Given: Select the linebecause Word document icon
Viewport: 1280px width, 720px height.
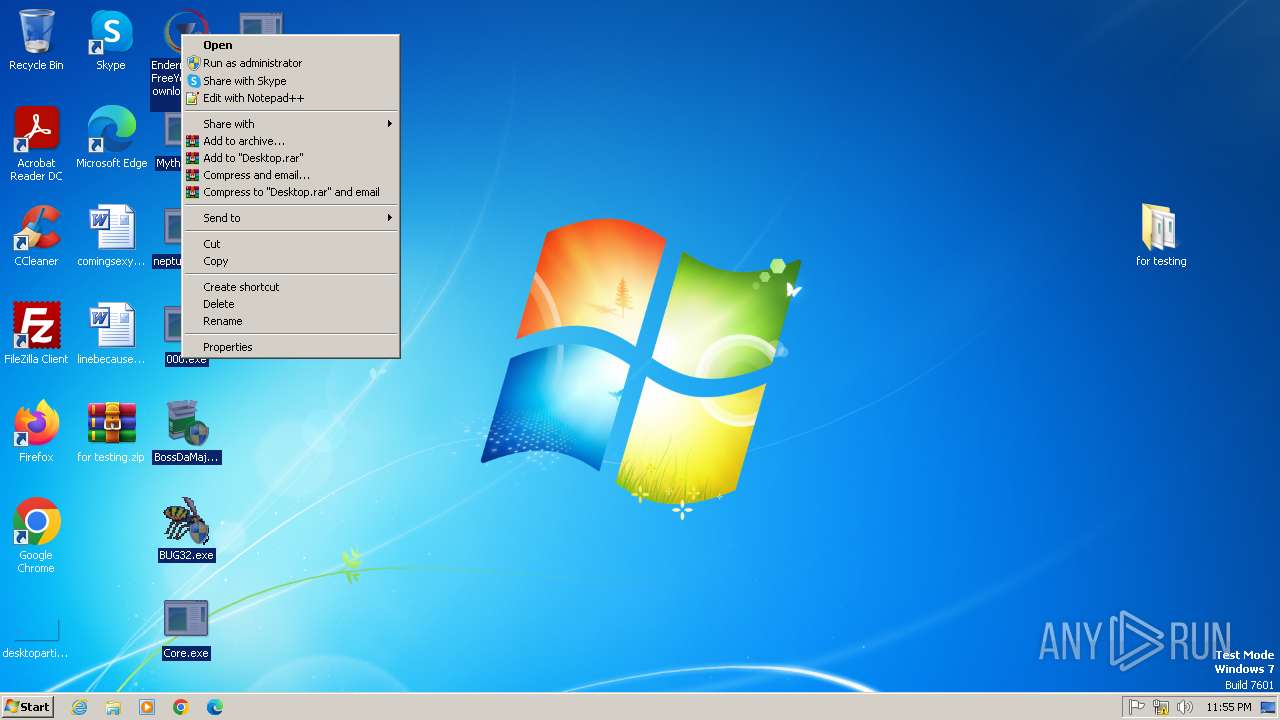Looking at the screenshot, I should 111,334.
